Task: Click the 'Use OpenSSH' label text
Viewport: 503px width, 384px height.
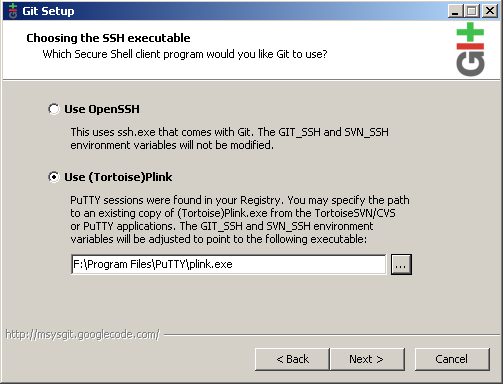Action: pyautogui.click(x=102, y=109)
